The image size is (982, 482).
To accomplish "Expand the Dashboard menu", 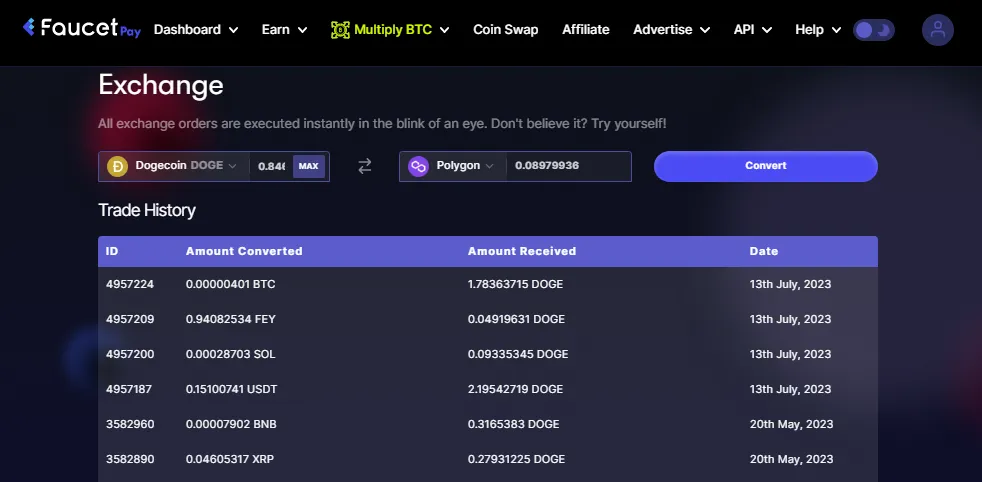I will 196,29.
